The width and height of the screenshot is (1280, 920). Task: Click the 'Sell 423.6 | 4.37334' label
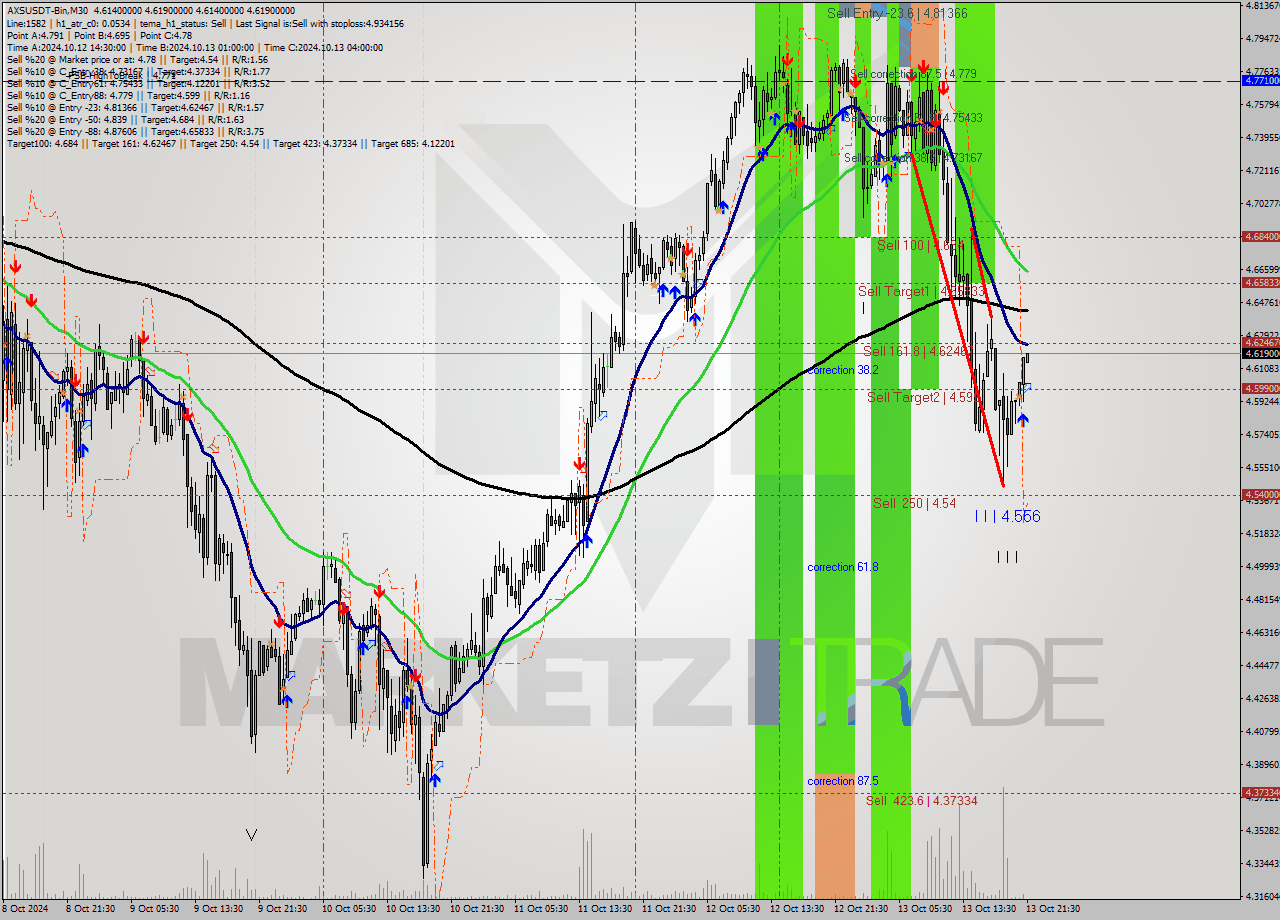coord(921,800)
